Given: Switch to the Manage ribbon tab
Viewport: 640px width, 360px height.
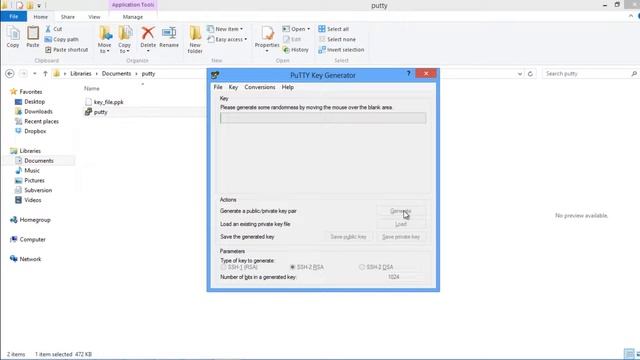Looking at the screenshot, I should pyautogui.click(x=133, y=17).
